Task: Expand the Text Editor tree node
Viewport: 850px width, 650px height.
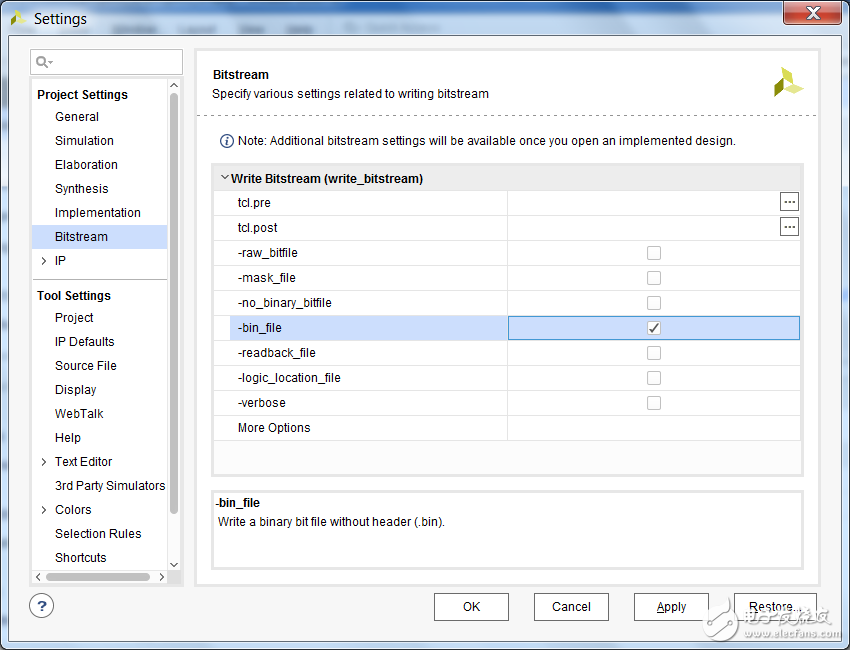Action: (x=43, y=462)
